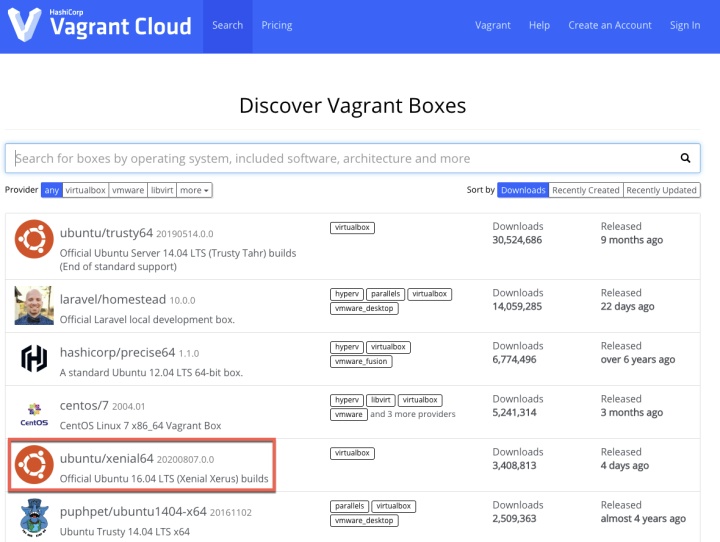Click vmware tag on centos/7 row
This screenshot has width=720, height=542.
click(349, 414)
